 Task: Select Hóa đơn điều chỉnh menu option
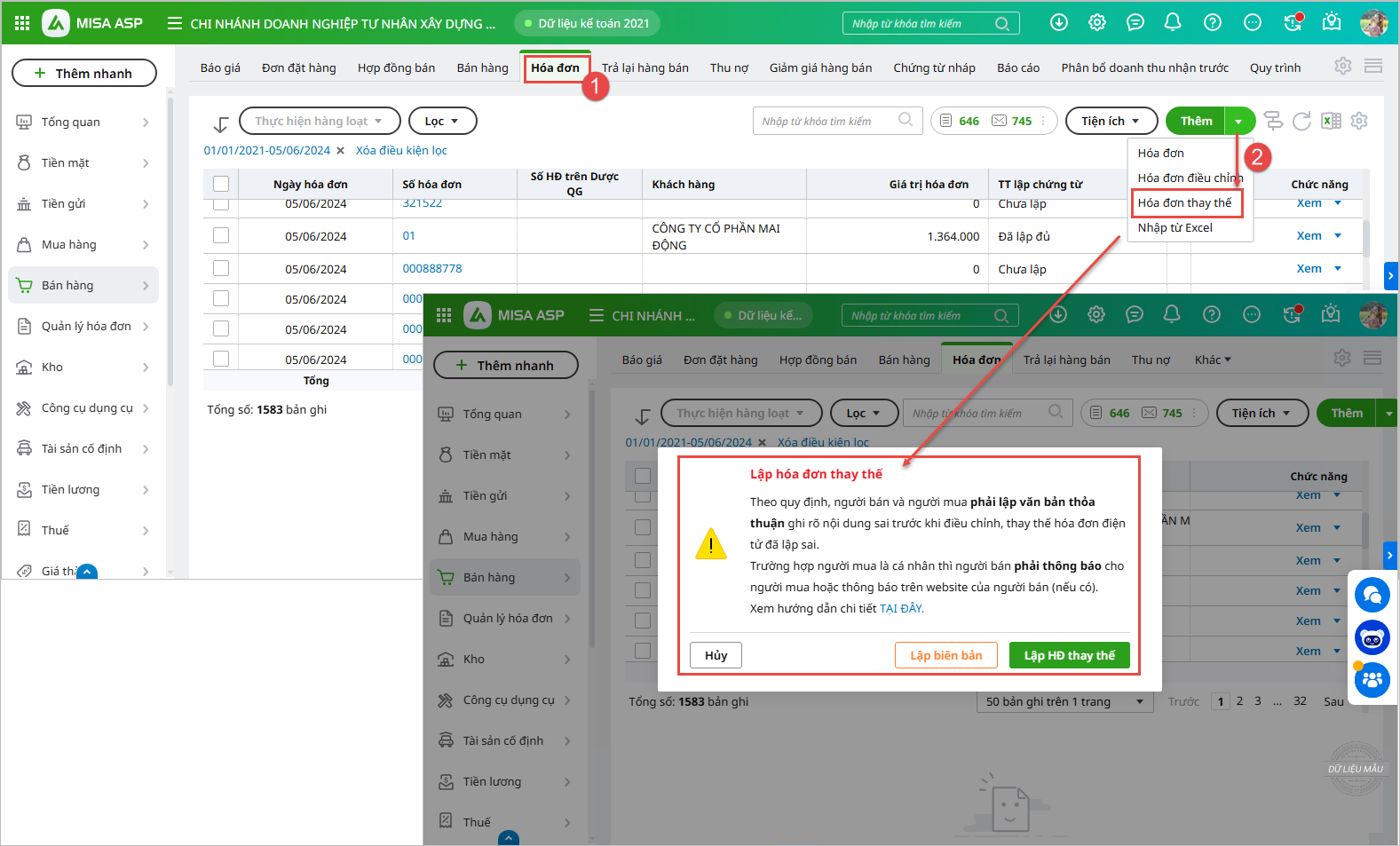1190,178
